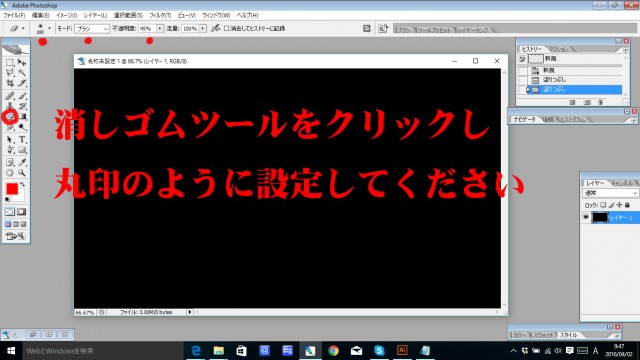Select the Zoom magnifier tool
640x360 pixels.
pos(22,173)
